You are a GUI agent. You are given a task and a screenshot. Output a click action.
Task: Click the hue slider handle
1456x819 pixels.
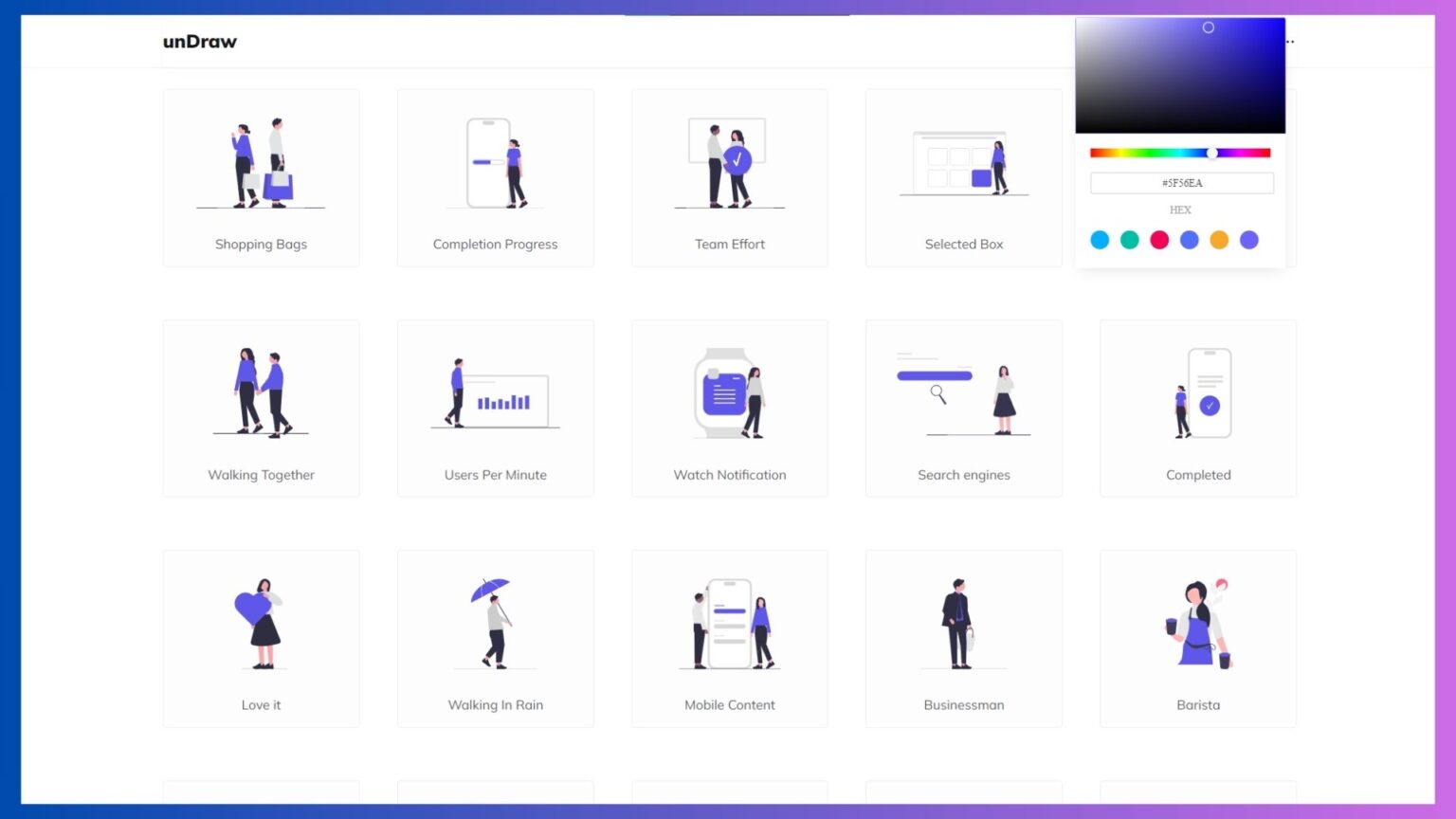1210,153
